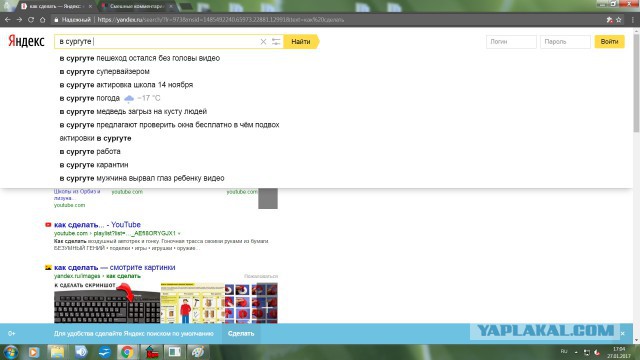The height and width of the screenshot is (360, 640).
Task: Click the youtube.com link under 'Школы из Орбиз'
Action: click(x=69, y=205)
